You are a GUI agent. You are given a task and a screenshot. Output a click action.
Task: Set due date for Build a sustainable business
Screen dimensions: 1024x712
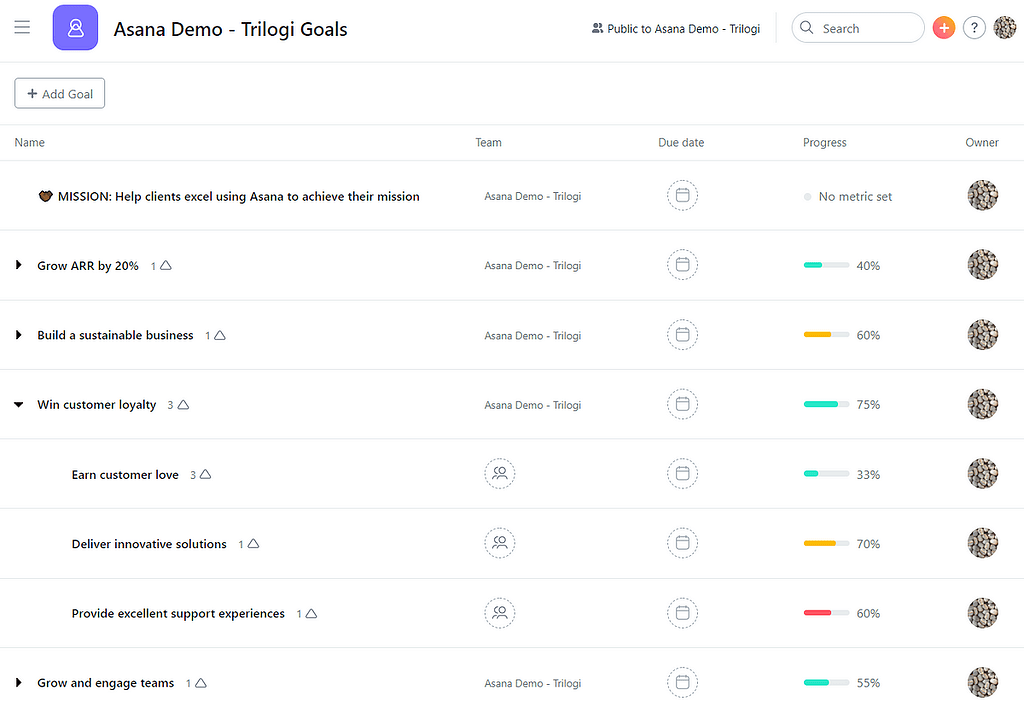click(x=682, y=334)
